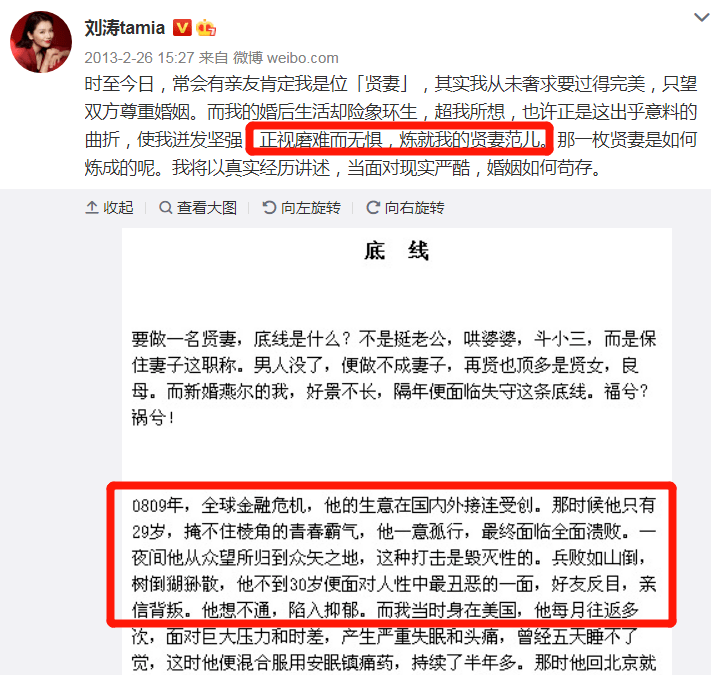
Task: Open full image via 查看大图
Action: tap(198, 208)
